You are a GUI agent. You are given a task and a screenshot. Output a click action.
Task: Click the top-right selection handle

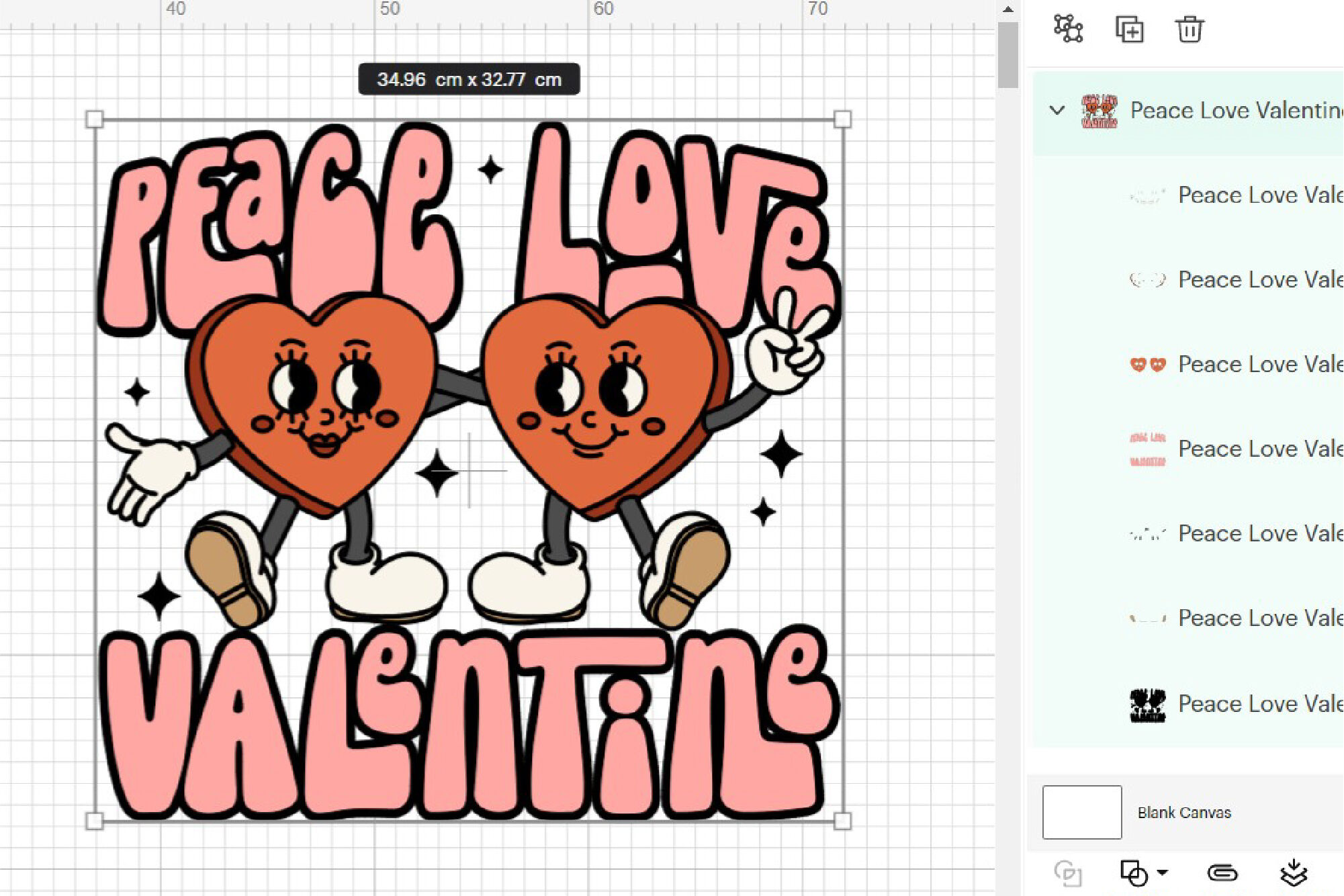coord(842,120)
